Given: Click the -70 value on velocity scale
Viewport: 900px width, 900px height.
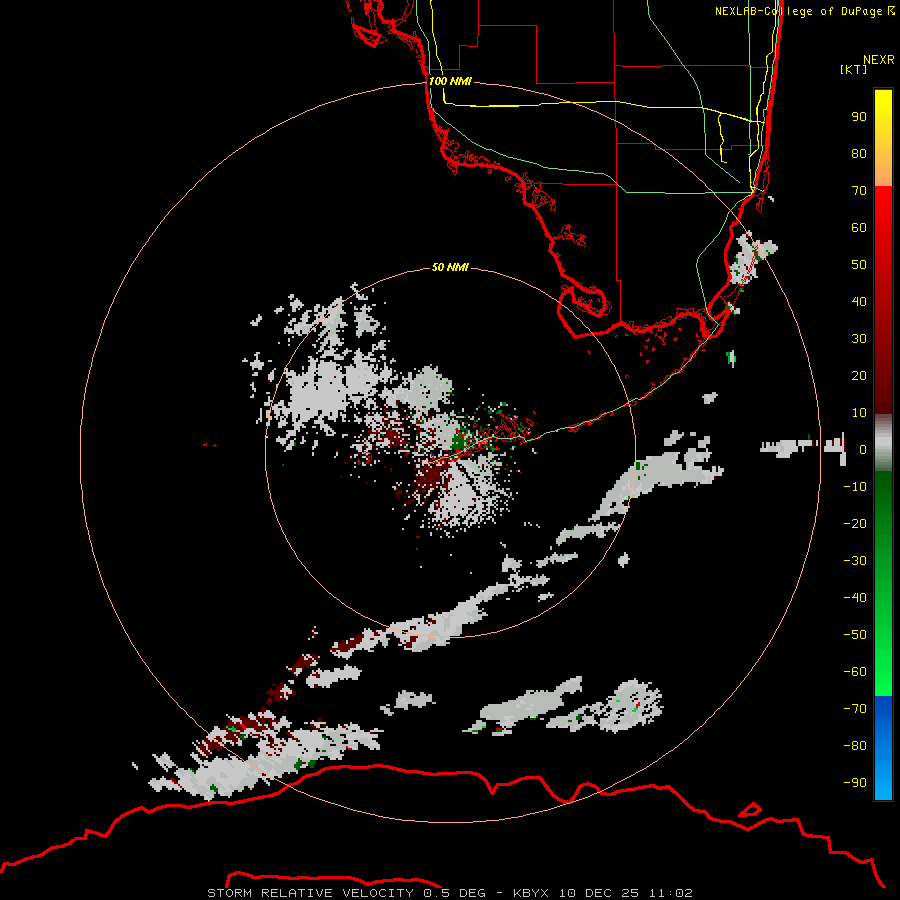Looking at the screenshot, I should tap(855, 708).
